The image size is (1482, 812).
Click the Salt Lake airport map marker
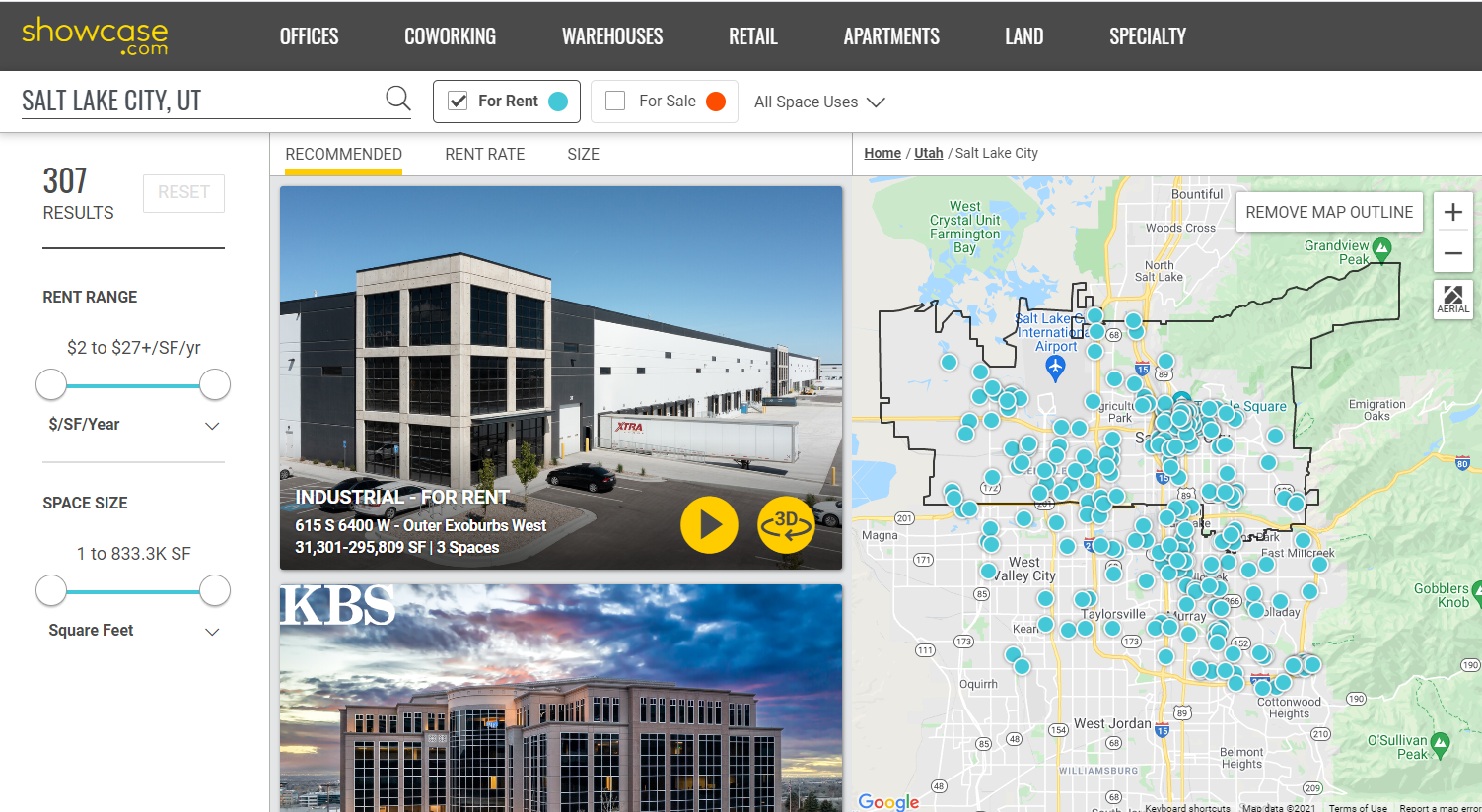[x=1055, y=369]
